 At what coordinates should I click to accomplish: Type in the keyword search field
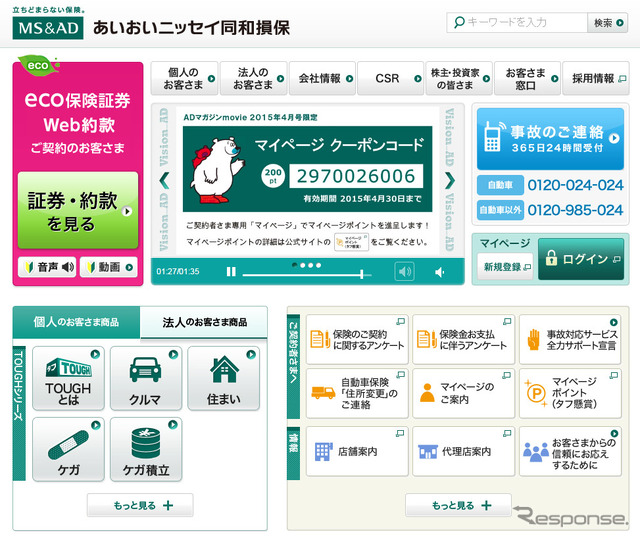coord(517,22)
